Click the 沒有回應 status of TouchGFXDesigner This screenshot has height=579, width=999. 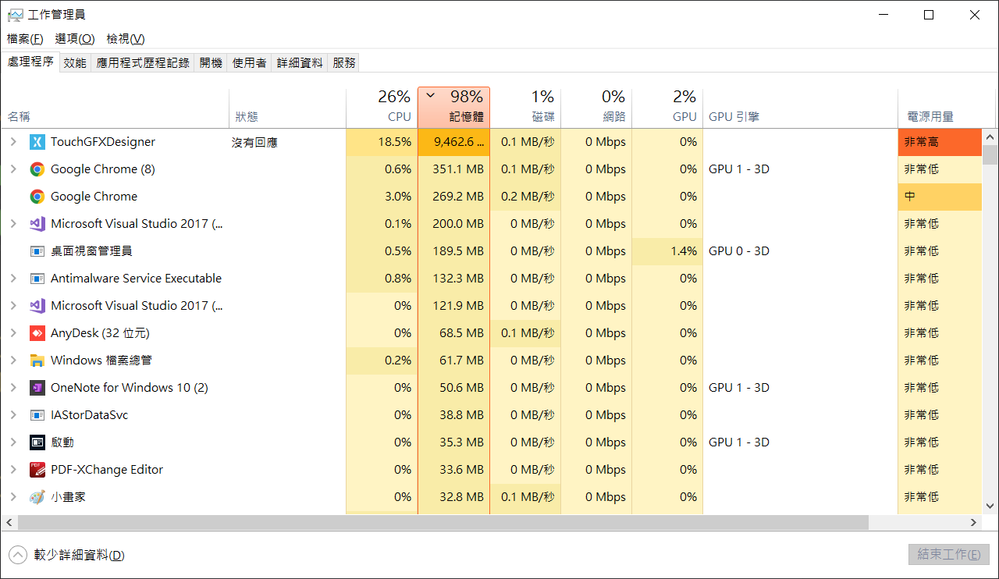click(x=254, y=143)
